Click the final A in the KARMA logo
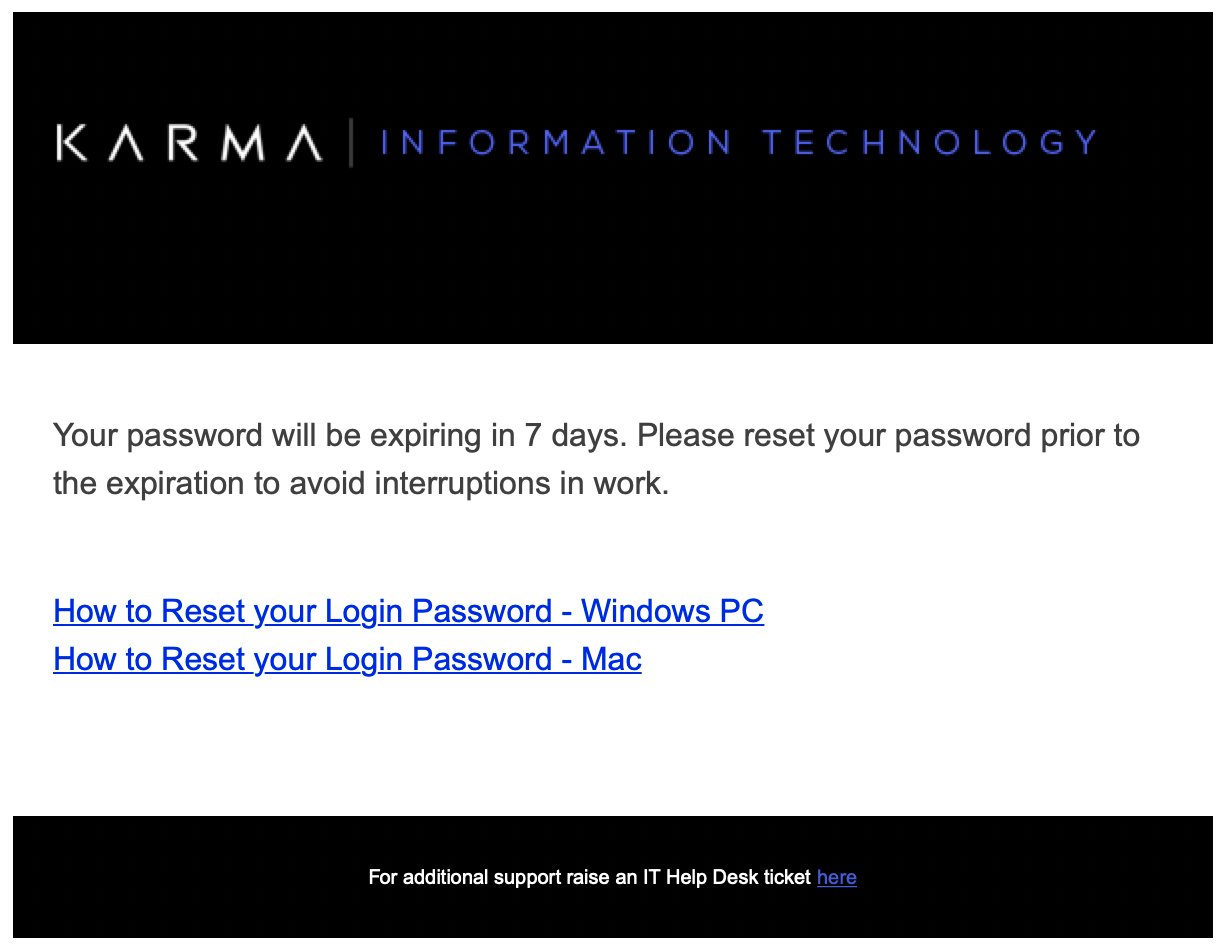Screen dimensions: 1220x948 (x=305, y=143)
